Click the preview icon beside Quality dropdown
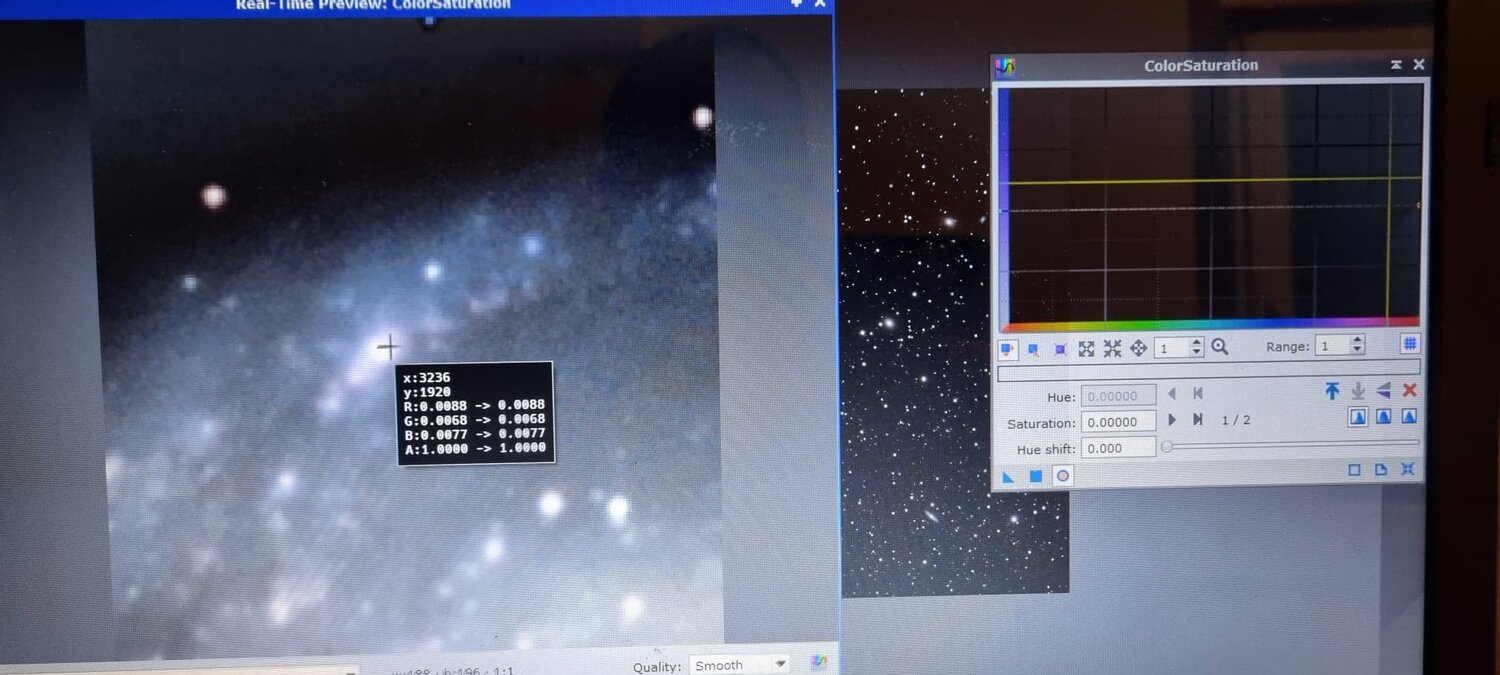This screenshot has width=1500, height=675. pyautogui.click(x=819, y=662)
